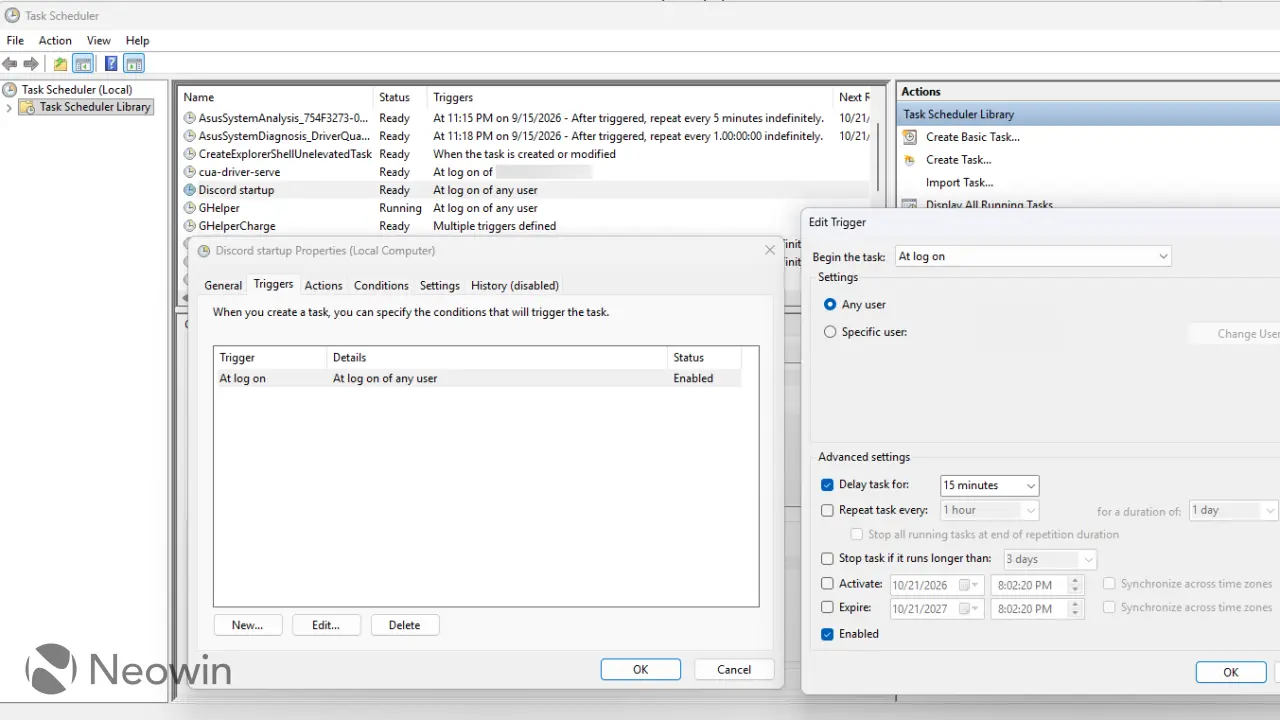Expand the Task Scheduler Library tree node
1280x720 pixels.
9,107
